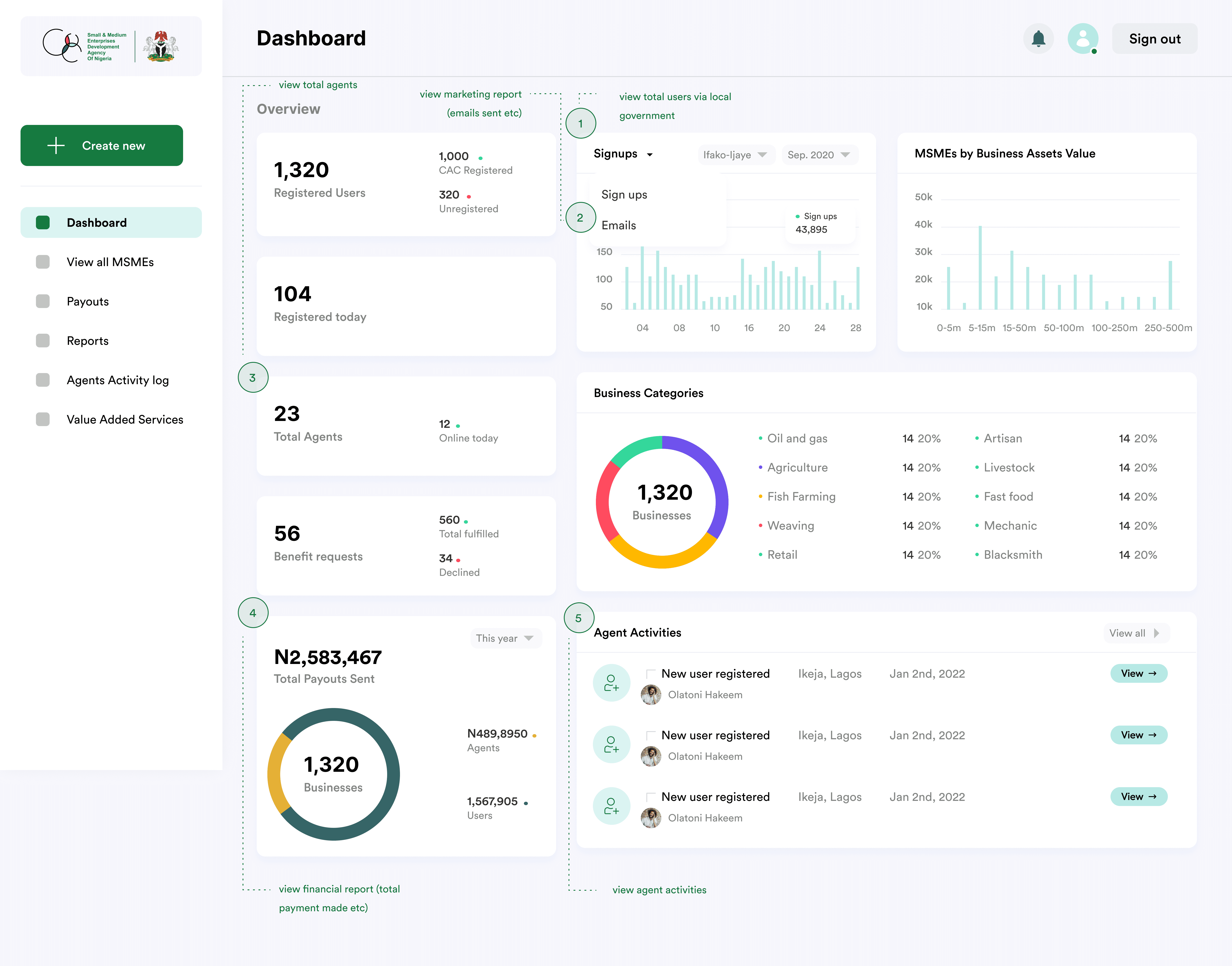Click the Nigerian coat of arms logo
Image resolution: width=1232 pixels, height=966 pixels.
tap(161, 46)
